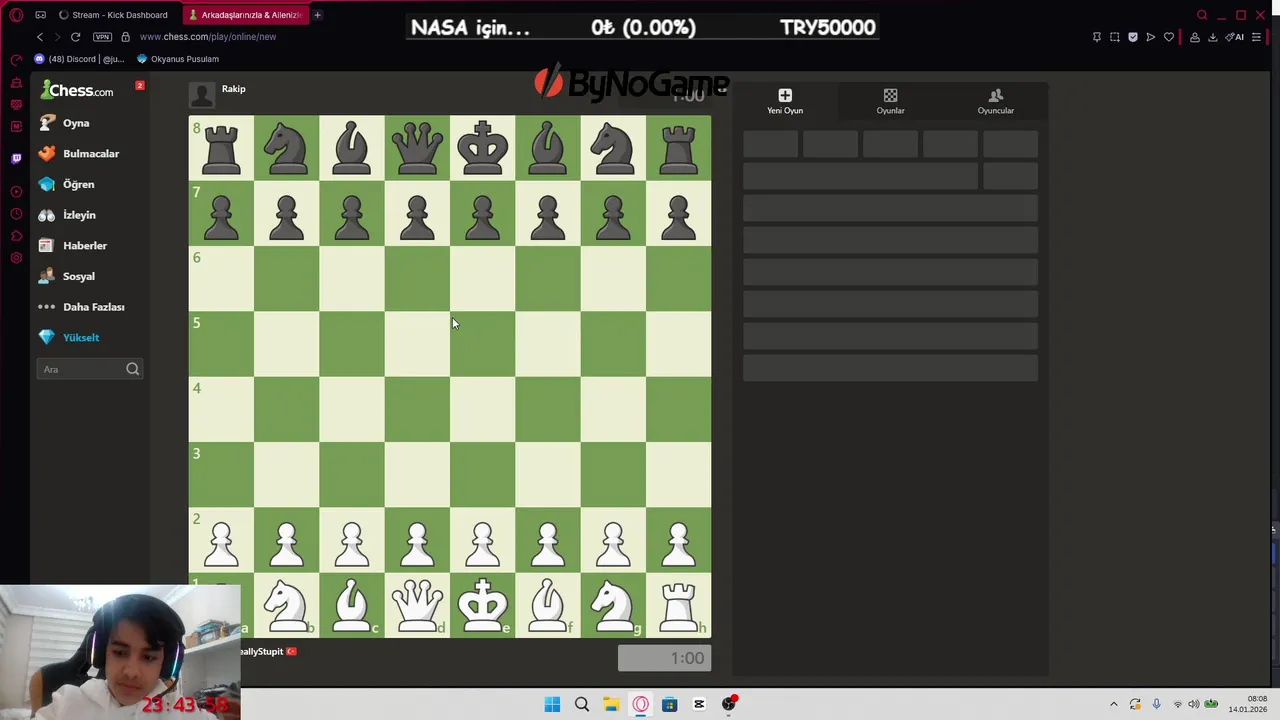
Task: Select the white knight on b1
Action: pos(286,605)
